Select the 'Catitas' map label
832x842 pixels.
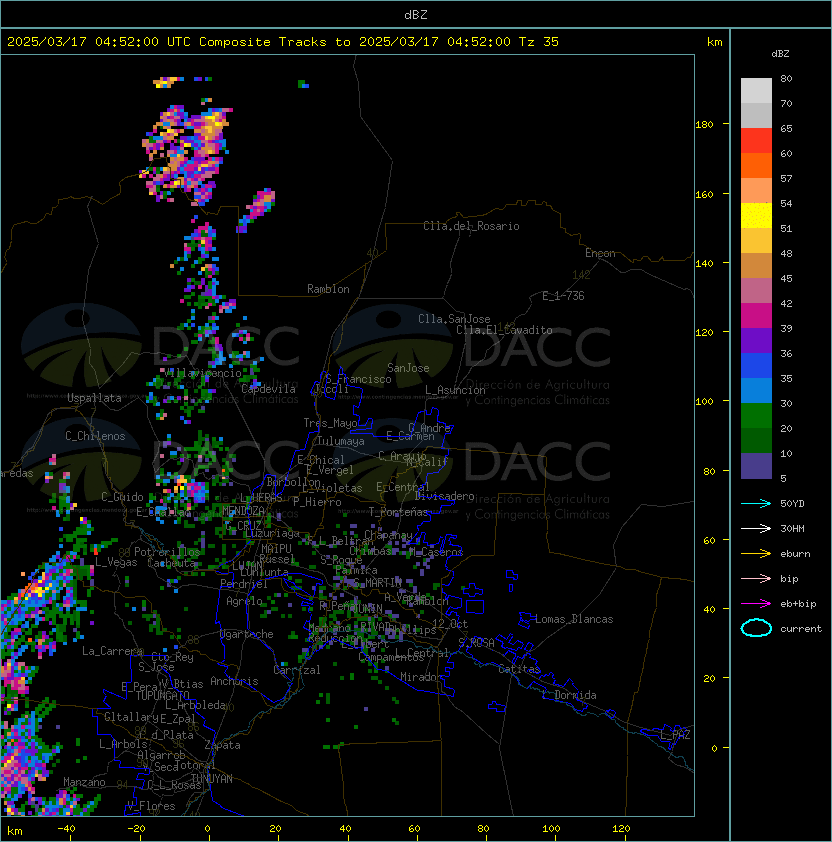pyautogui.click(x=519, y=669)
